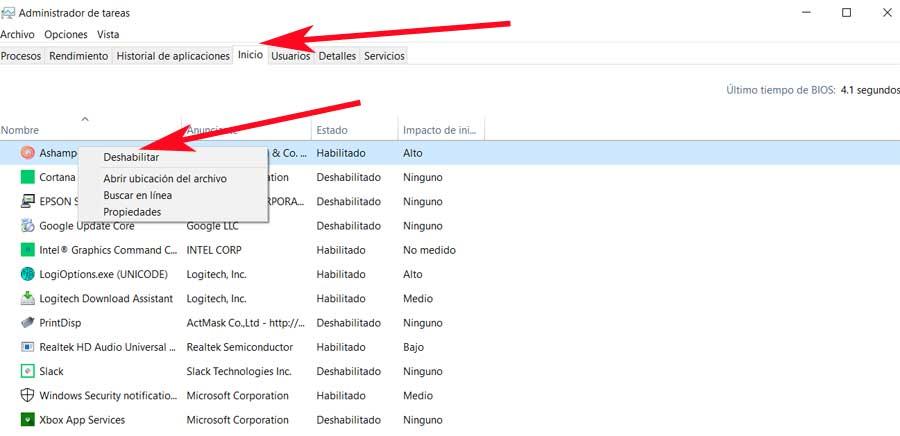Click the Último tiempo de BIOS label

coord(781,90)
